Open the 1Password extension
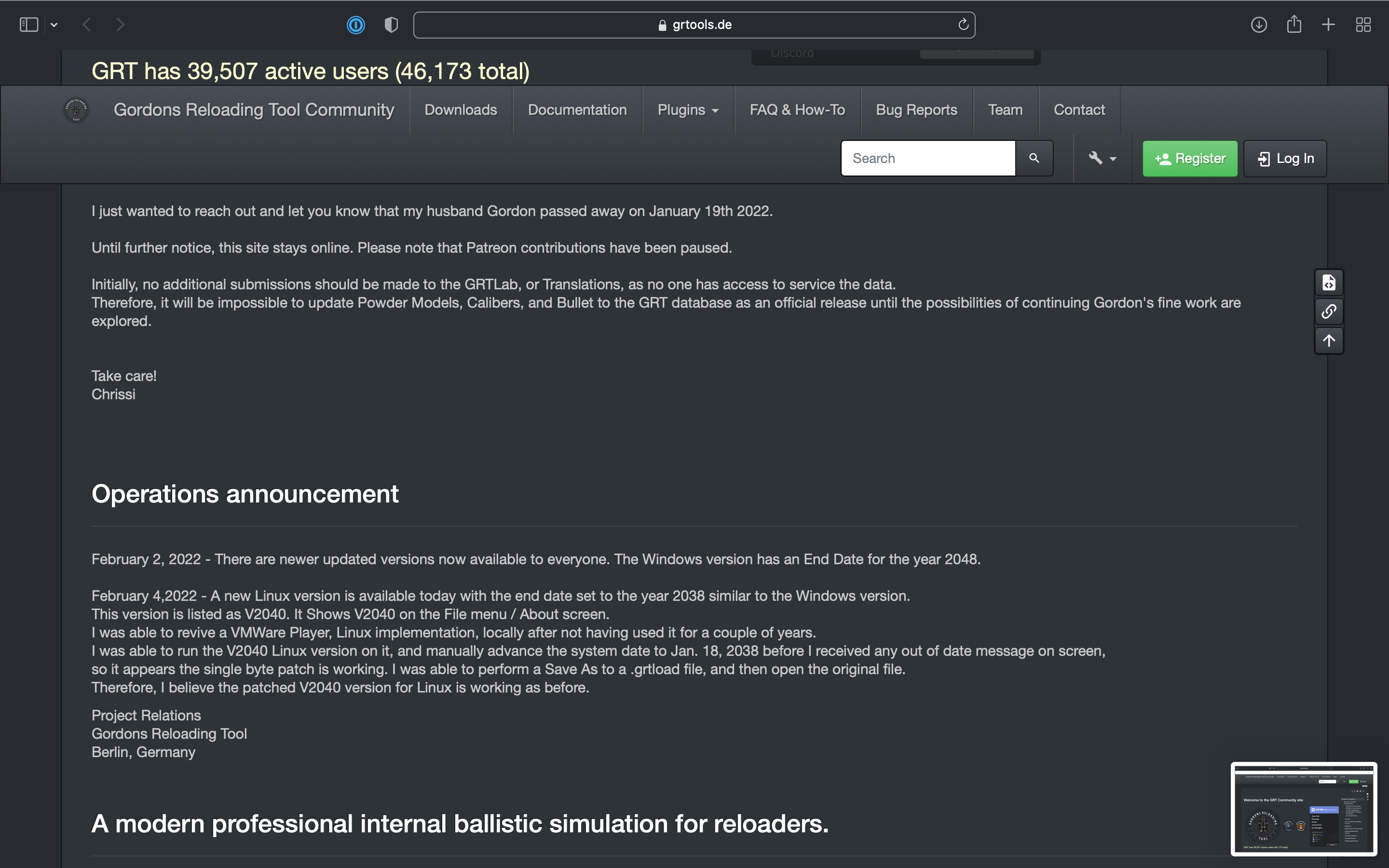The height and width of the screenshot is (868, 1389). [x=356, y=25]
